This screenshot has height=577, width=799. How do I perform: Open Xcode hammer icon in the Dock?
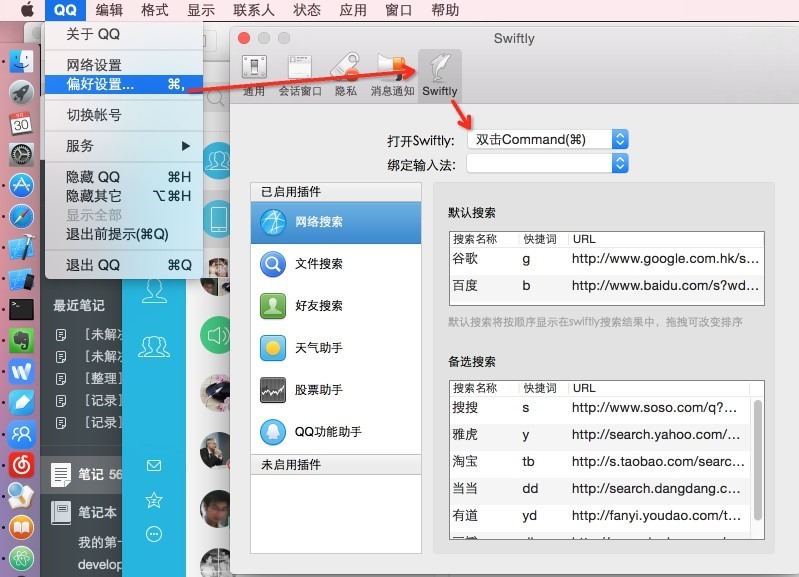(x=21, y=248)
